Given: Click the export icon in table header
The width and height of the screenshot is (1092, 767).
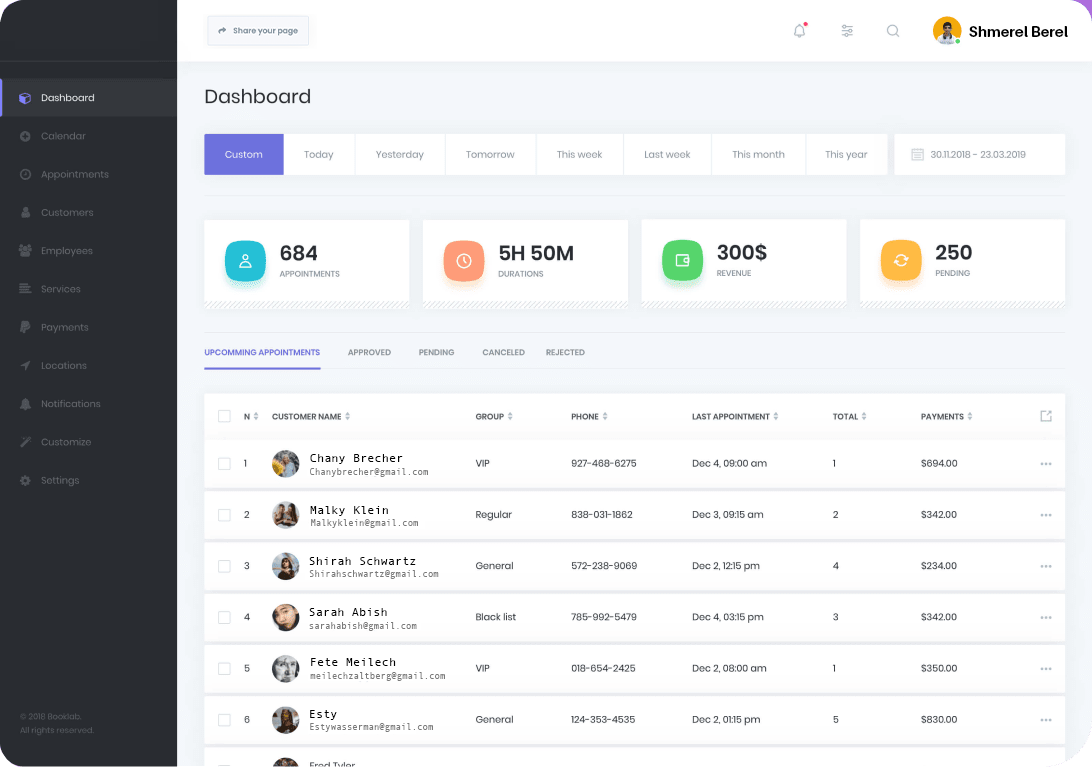Looking at the screenshot, I should tap(1046, 416).
